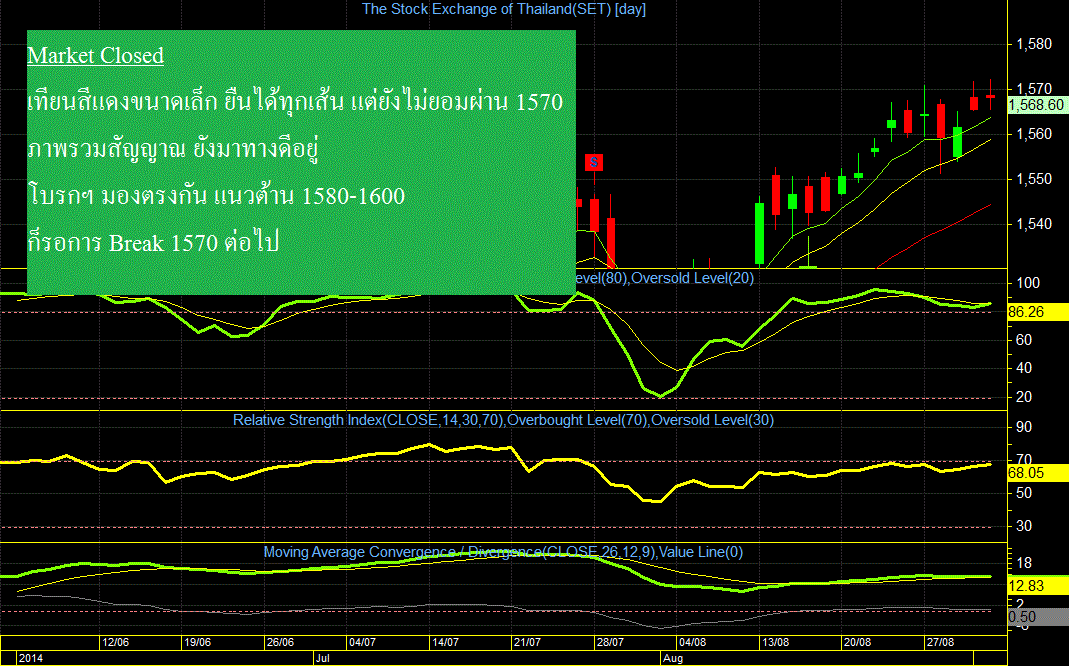Click the price axis label 1,570
1069x666 pixels.
pos(1034,89)
